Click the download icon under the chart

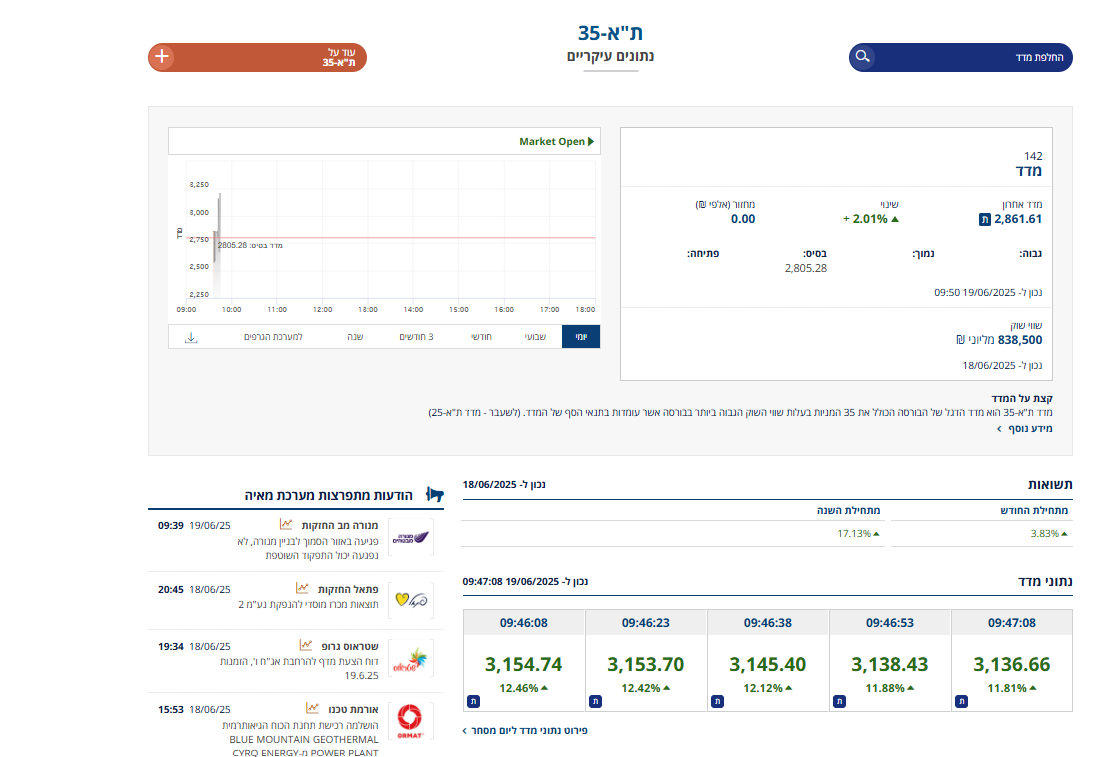(191, 338)
